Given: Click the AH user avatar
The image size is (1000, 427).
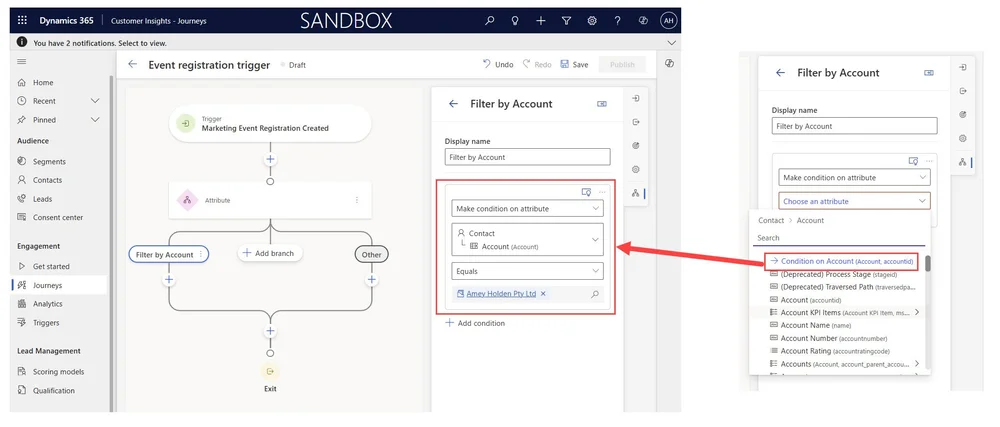Looking at the screenshot, I should 668,20.
